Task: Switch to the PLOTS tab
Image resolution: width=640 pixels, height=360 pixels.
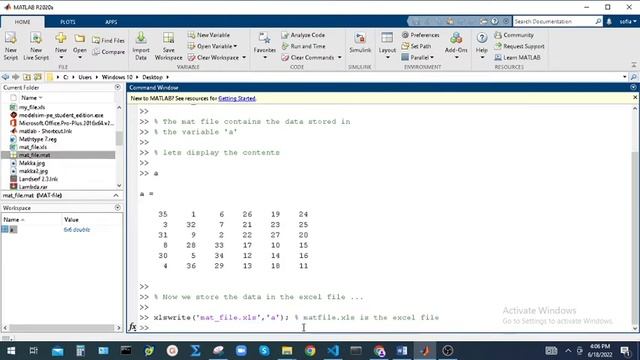Action: pyautogui.click(x=68, y=22)
